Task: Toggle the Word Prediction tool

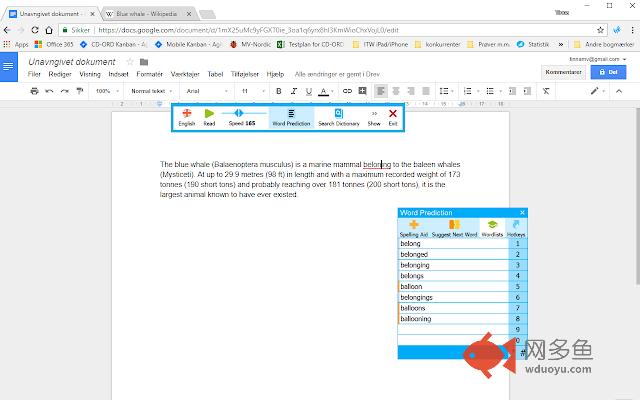Action: pyautogui.click(x=291, y=118)
